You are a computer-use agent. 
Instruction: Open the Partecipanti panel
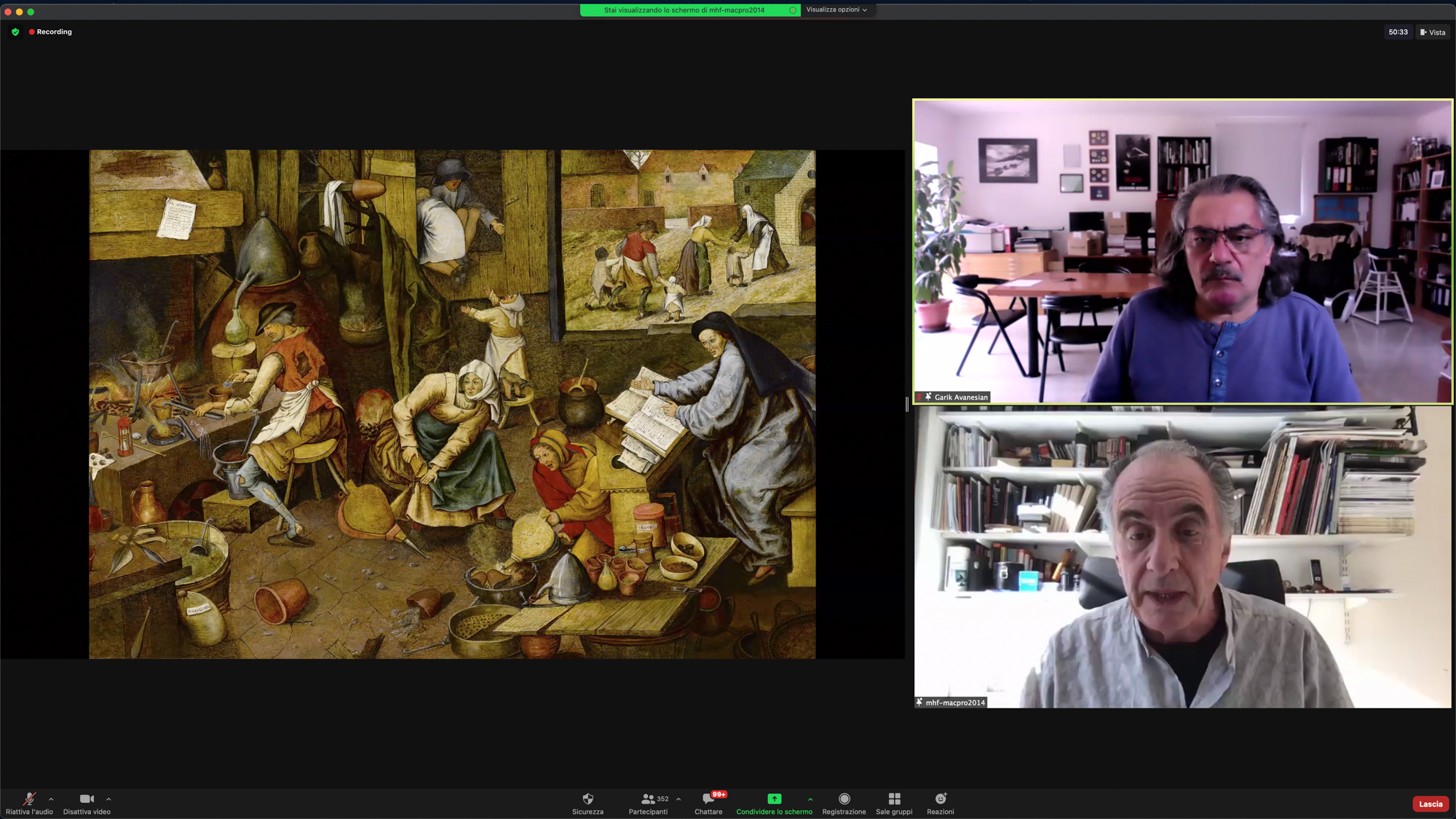(648, 804)
